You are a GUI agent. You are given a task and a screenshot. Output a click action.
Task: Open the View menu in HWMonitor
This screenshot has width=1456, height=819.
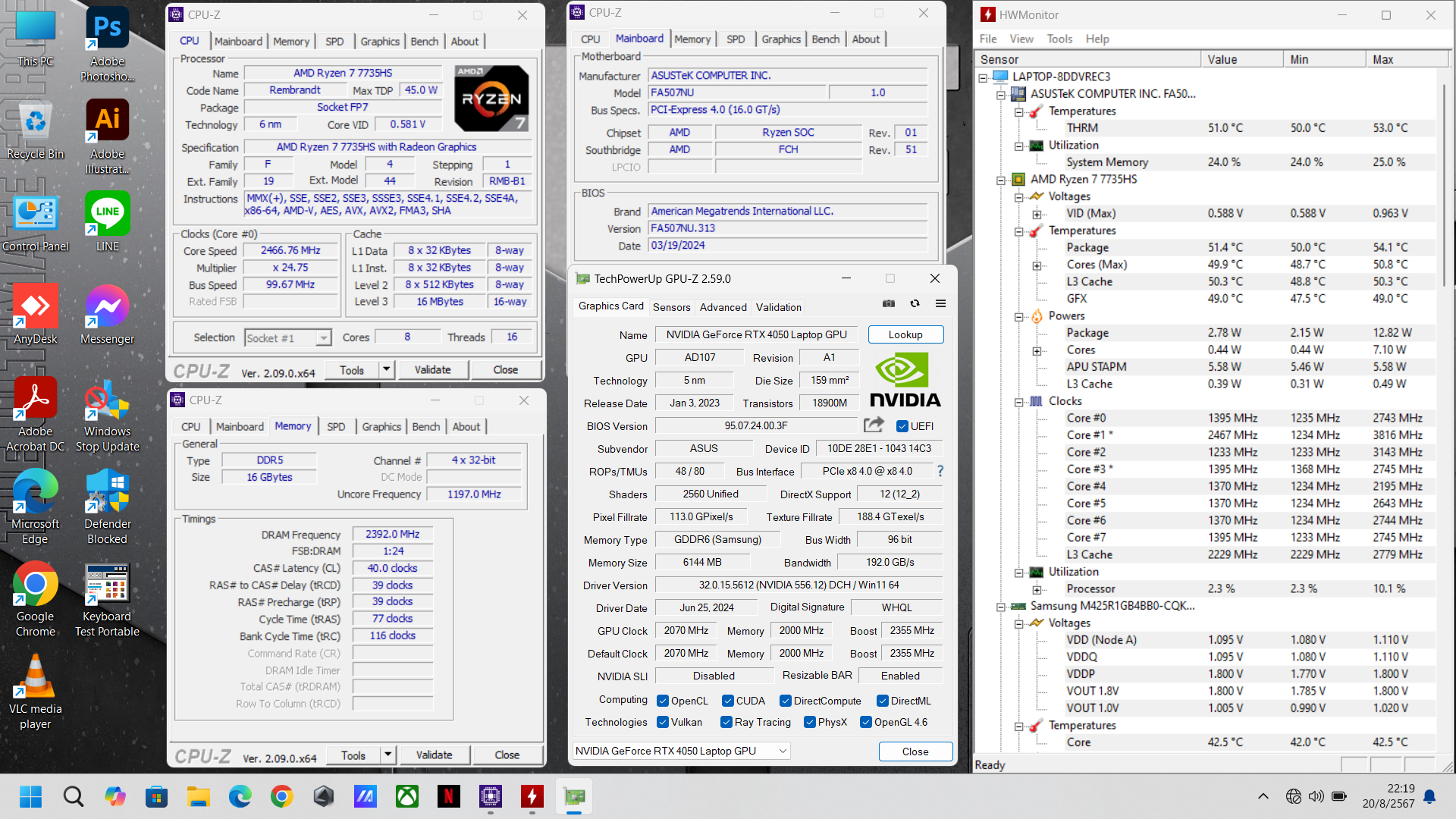(x=1021, y=39)
